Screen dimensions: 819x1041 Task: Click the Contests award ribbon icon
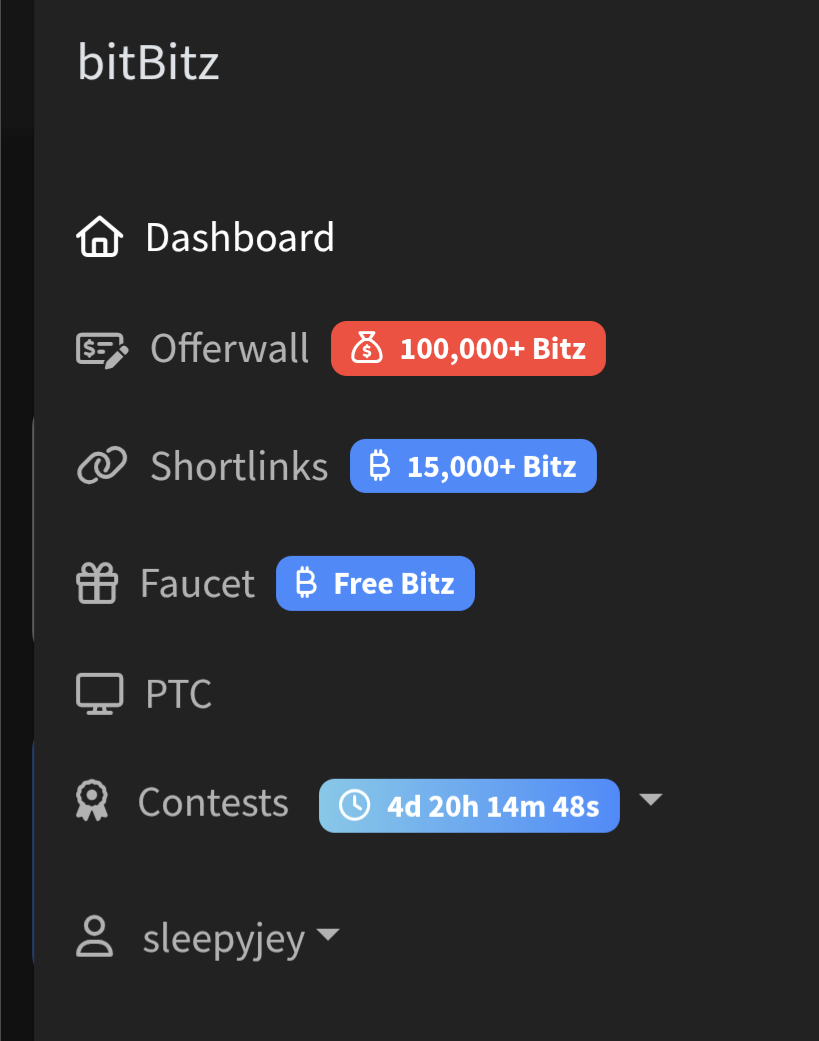[92, 801]
